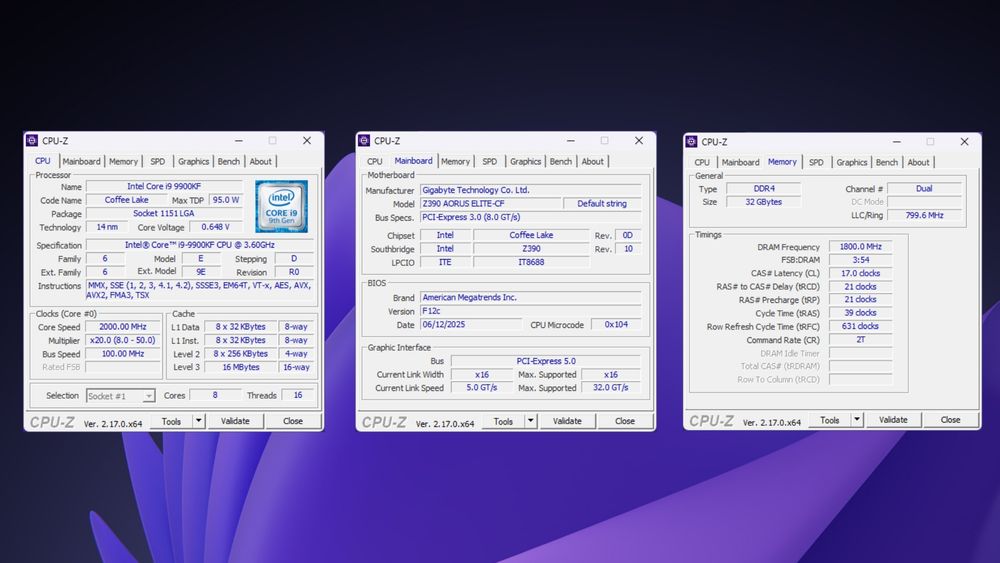Click the Core Voltage value '0.648 V'
Viewport: 1000px width, 563px height.
tap(216, 226)
